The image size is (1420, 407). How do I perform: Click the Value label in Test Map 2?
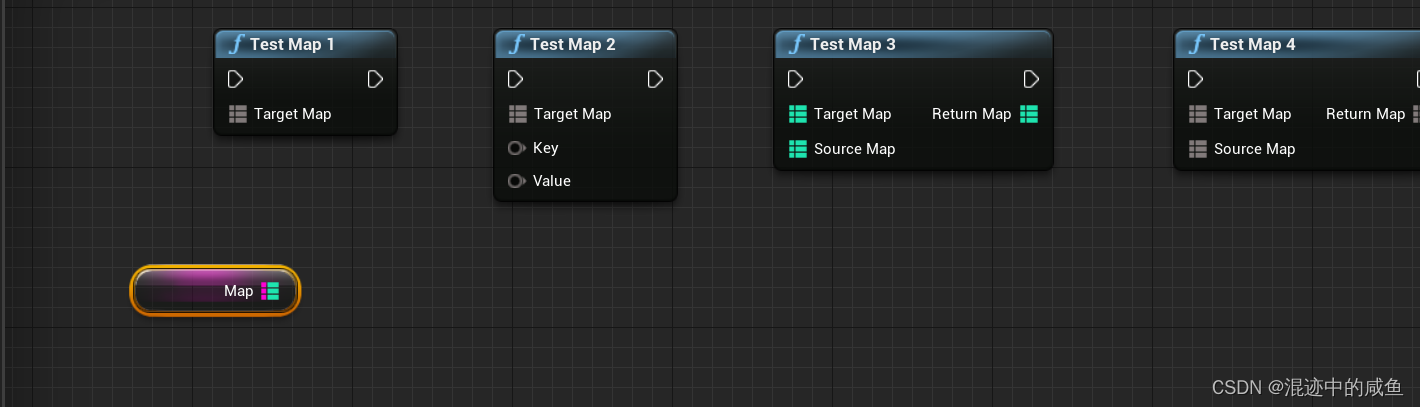tap(552, 181)
